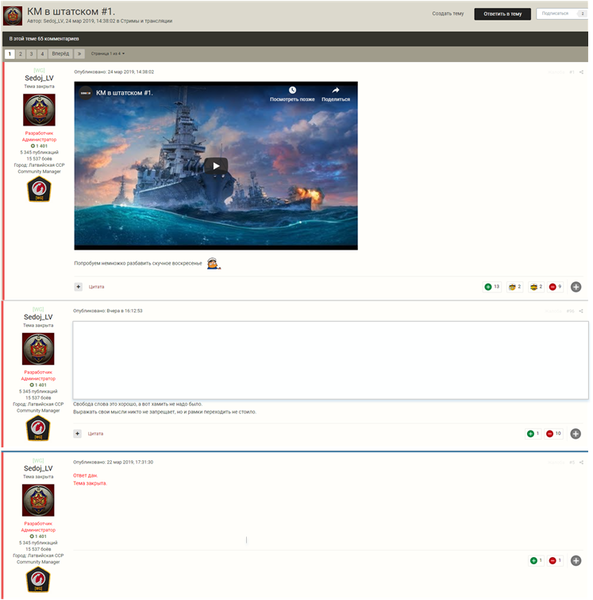Jump to the last page with double-arrow button
Image resolution: width=593 pixels, height=600 pixels.
coord(79,54)
